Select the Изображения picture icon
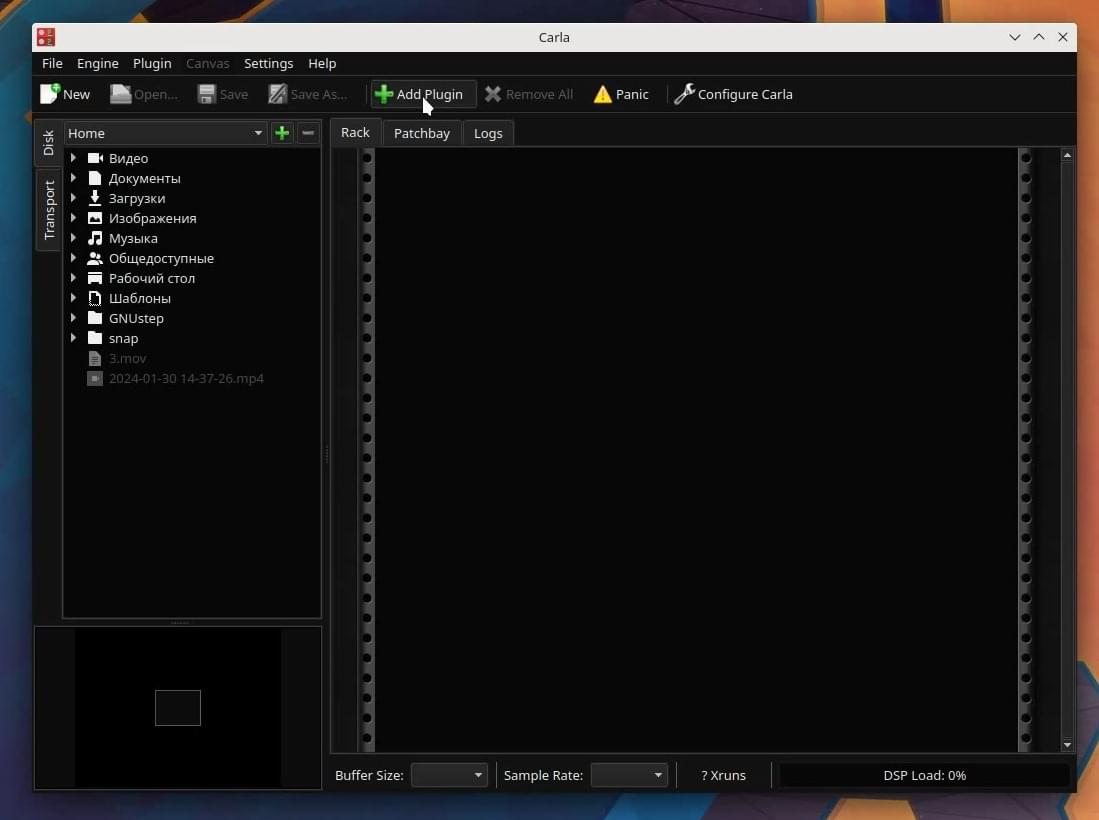Viewport: 1099px width, 820px height. click(95, 218)
